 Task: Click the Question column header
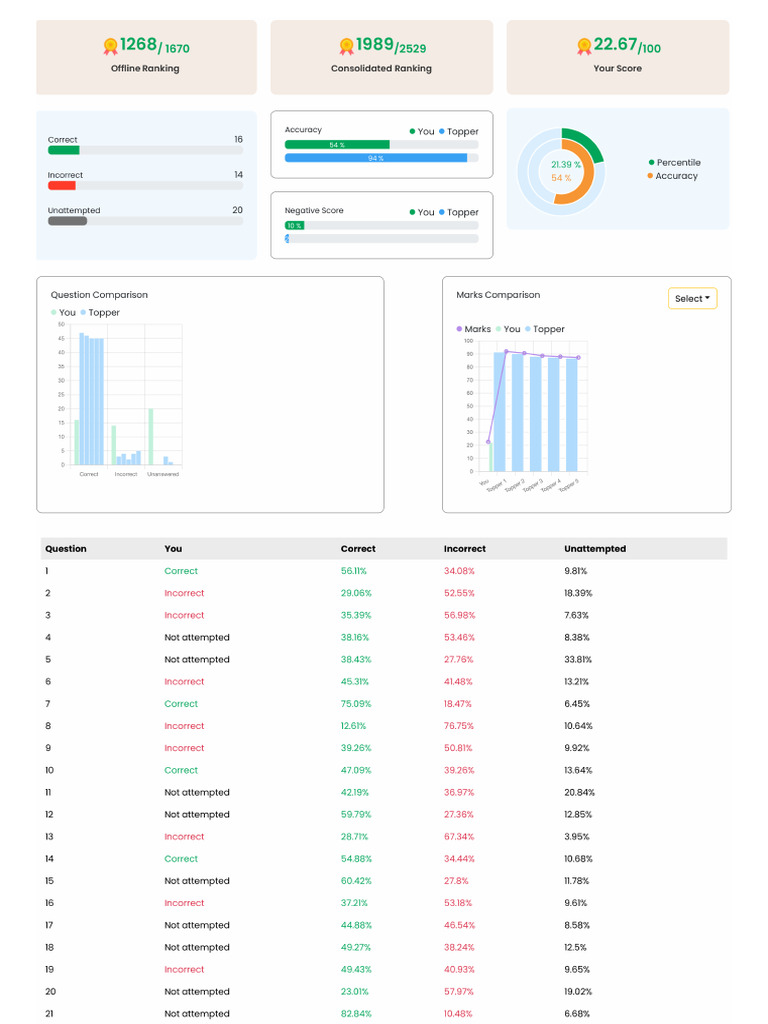click(66, 549)
